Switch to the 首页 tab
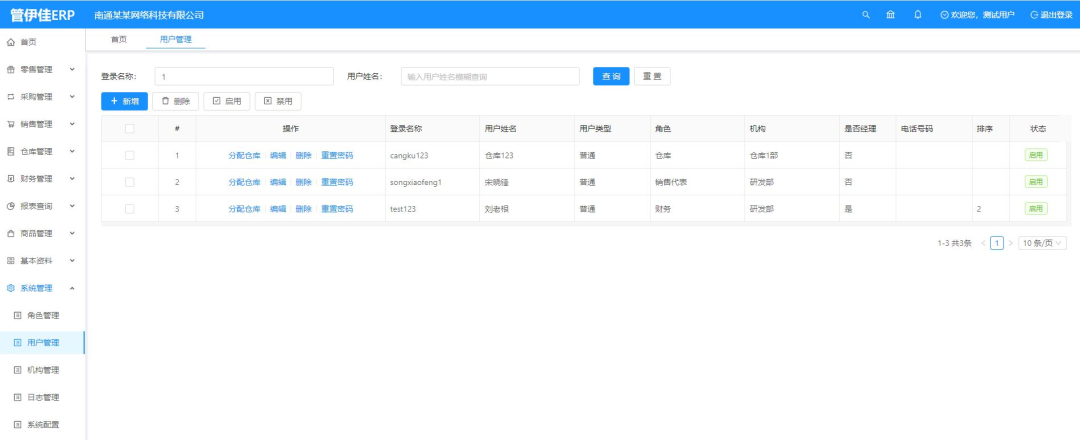 [x=118, y=40]
